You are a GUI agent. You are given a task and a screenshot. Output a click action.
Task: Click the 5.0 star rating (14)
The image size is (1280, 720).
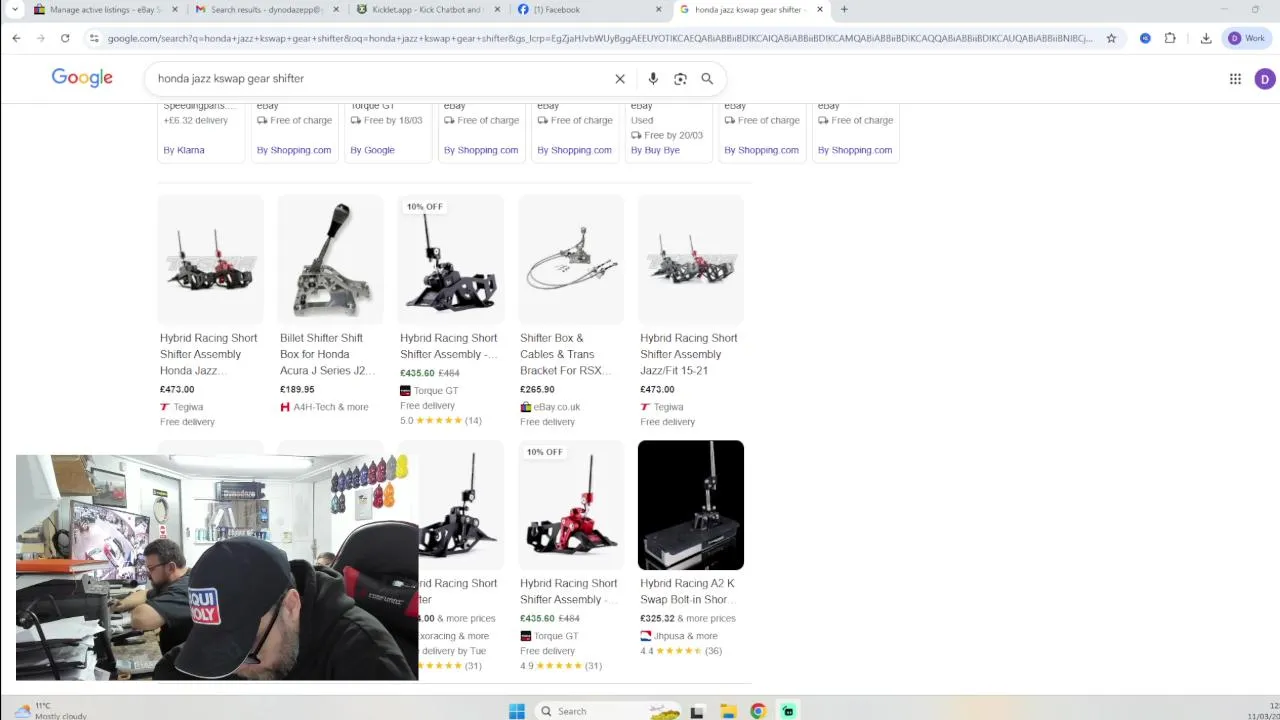(440, 421)
